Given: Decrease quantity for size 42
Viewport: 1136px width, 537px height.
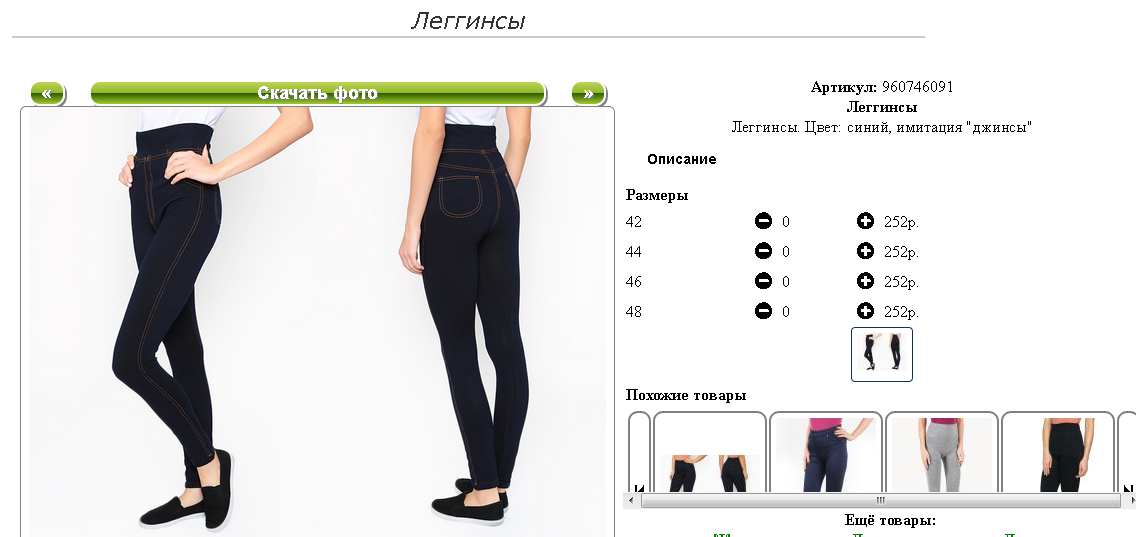Looking at the screenshot, I should (763, 221).
